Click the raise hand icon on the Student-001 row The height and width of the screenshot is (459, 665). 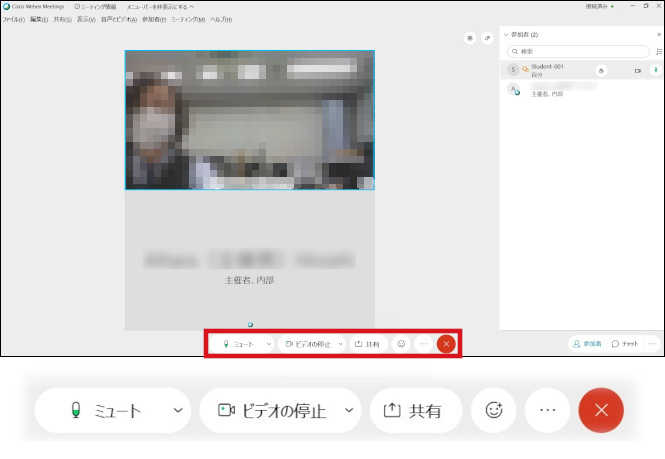tap(600, 71)
